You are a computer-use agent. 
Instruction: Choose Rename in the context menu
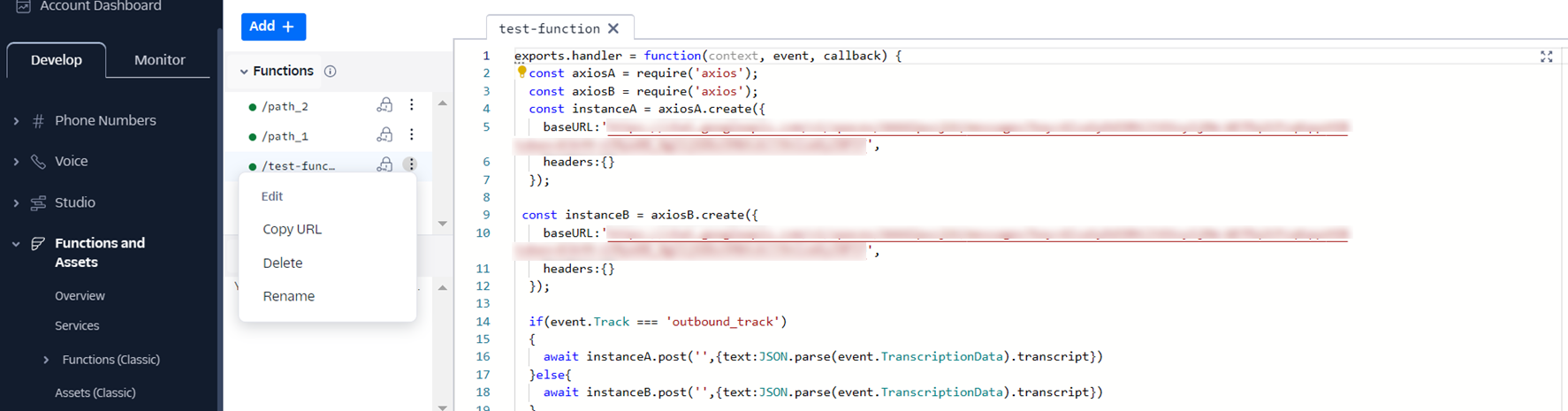pyautogui.click(x=288, y=297)
